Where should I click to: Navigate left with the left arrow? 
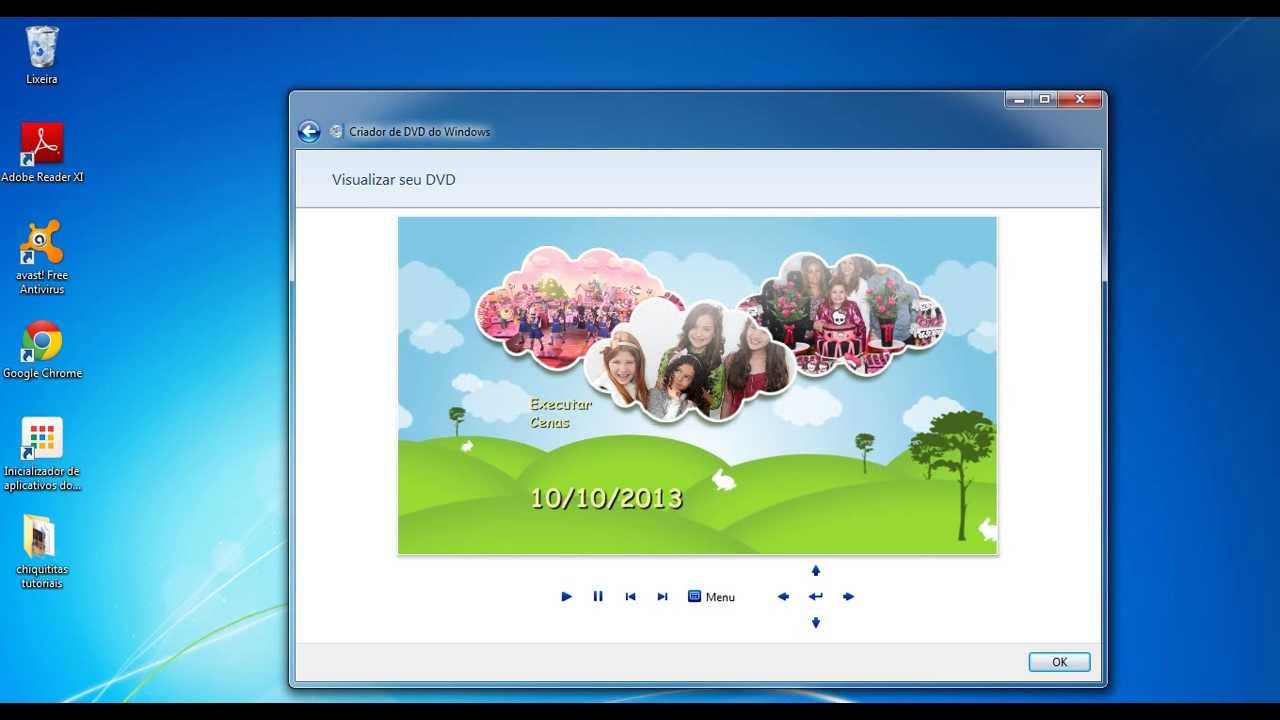coord(783,597)
